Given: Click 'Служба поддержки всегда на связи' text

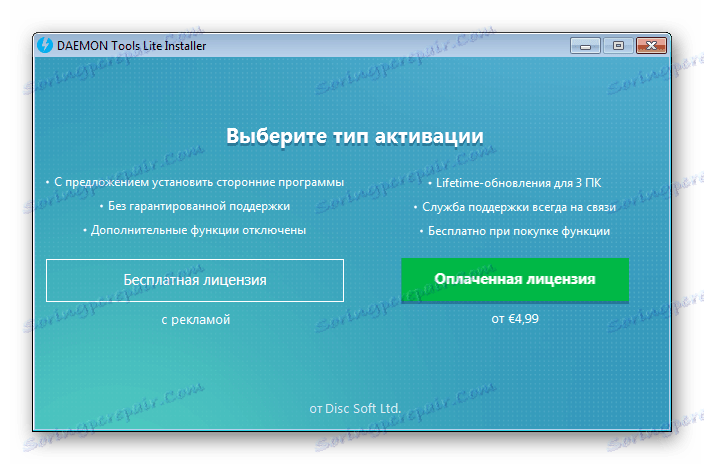Looking at the screenshot, I should pos(519,208).
